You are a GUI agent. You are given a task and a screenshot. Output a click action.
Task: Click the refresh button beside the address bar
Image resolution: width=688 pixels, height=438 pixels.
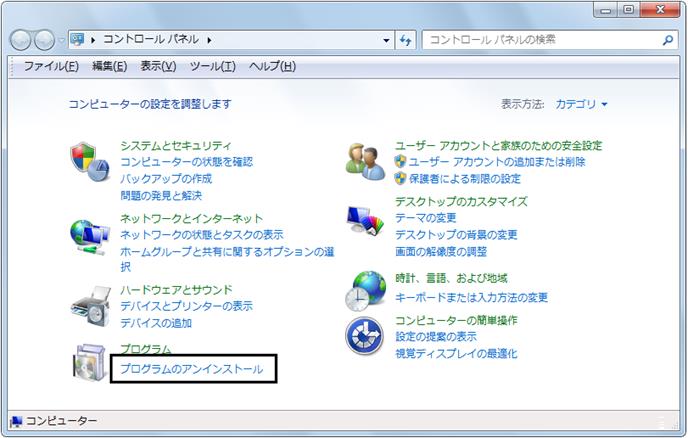(x=405, y=40)
